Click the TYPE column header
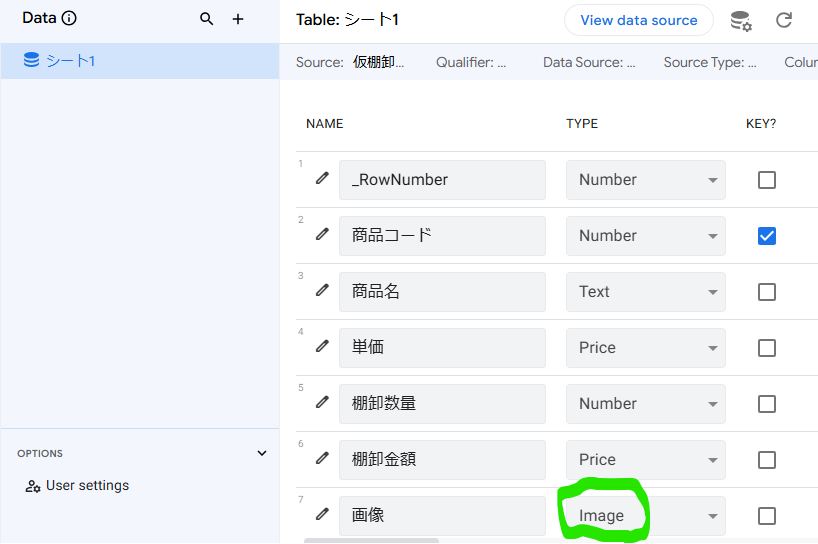Image resolution: width=818 pixels, height=544 pixels. pyautogui.click(x=582, y=124)
